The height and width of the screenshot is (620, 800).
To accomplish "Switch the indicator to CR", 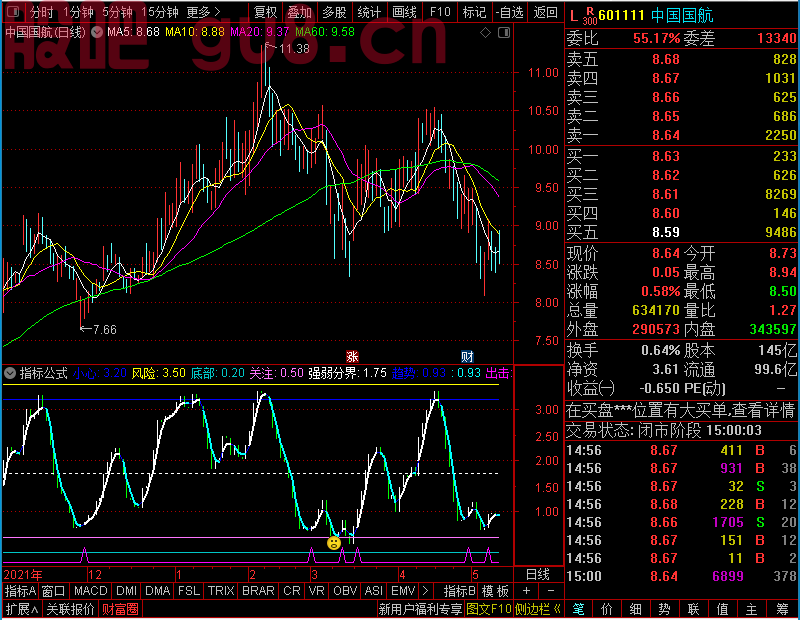I will click(x=292, y=591).
